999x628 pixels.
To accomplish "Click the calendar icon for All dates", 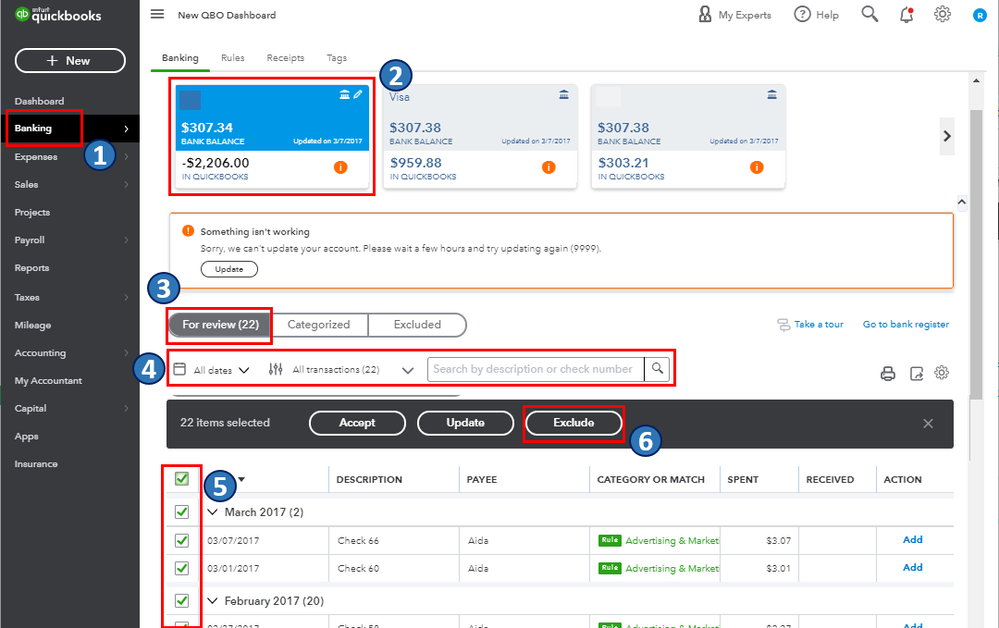I will (x=180, y=369).
